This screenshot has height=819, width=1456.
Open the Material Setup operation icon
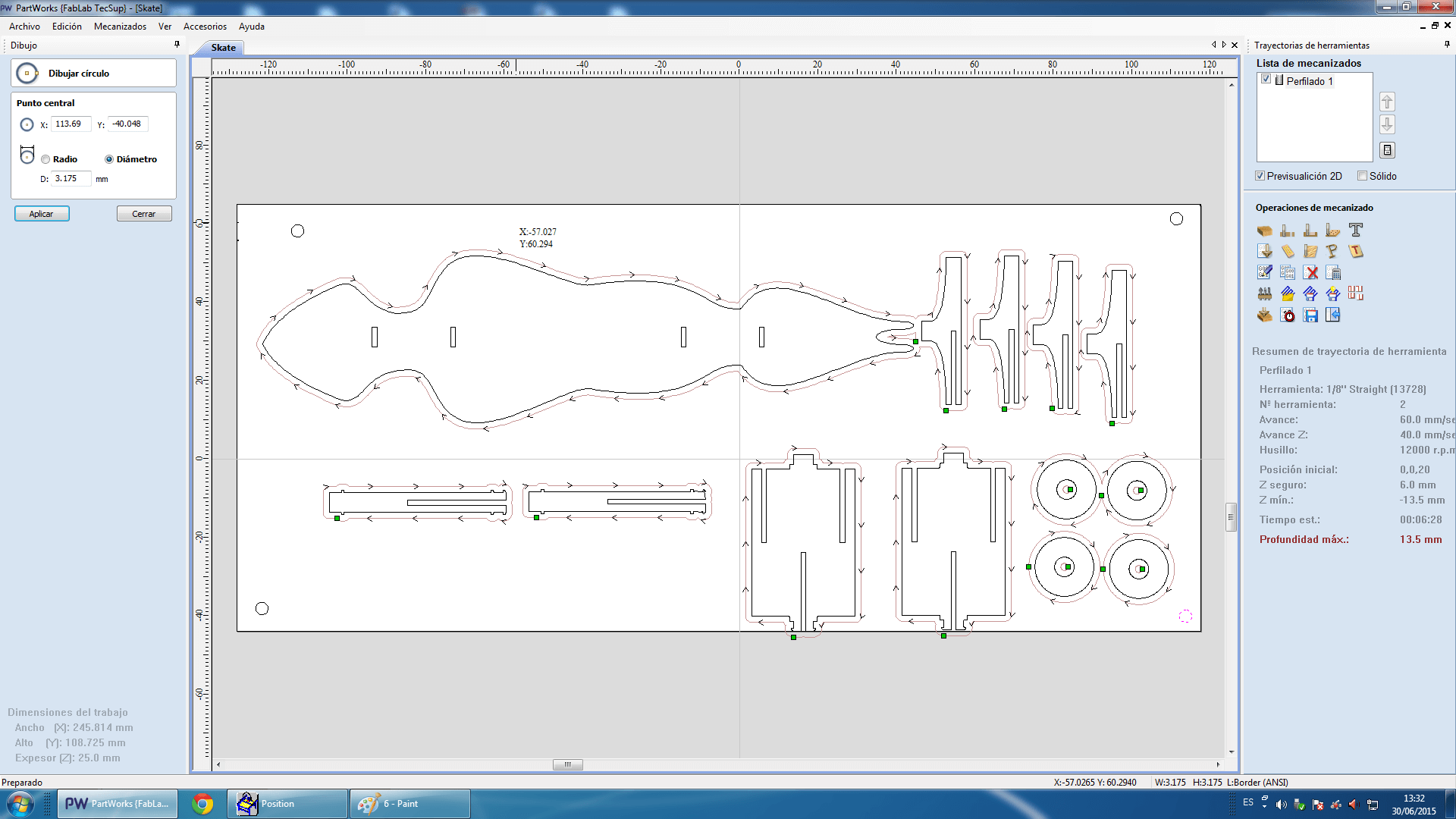1264,231
